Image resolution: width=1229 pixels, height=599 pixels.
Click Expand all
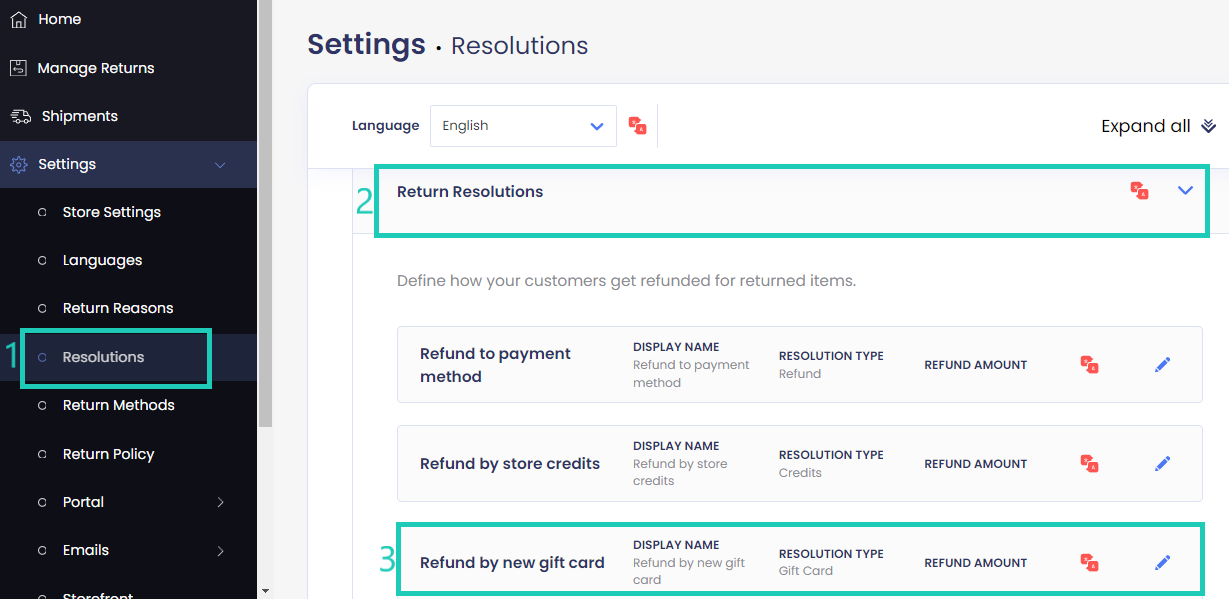pyautogui.click(x=1157, y=125)
